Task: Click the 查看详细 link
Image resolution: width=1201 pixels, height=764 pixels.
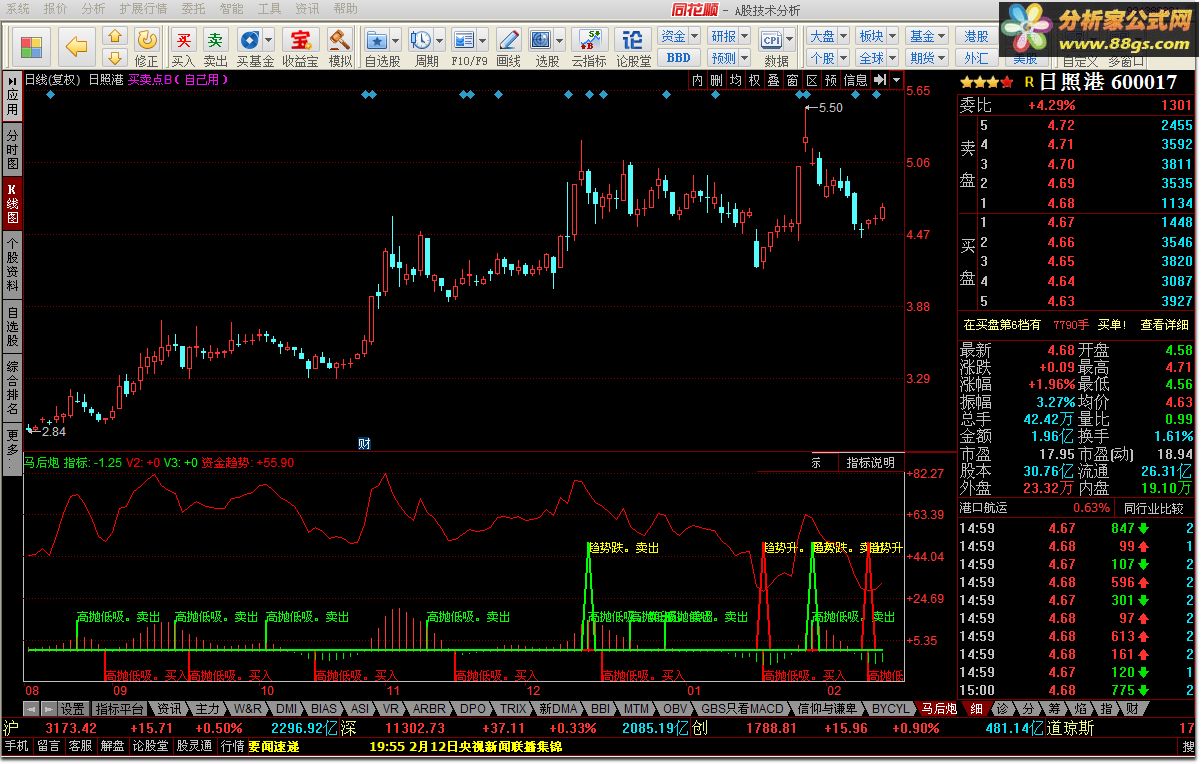Action: pyautogui.click(x=1164, y=325)
